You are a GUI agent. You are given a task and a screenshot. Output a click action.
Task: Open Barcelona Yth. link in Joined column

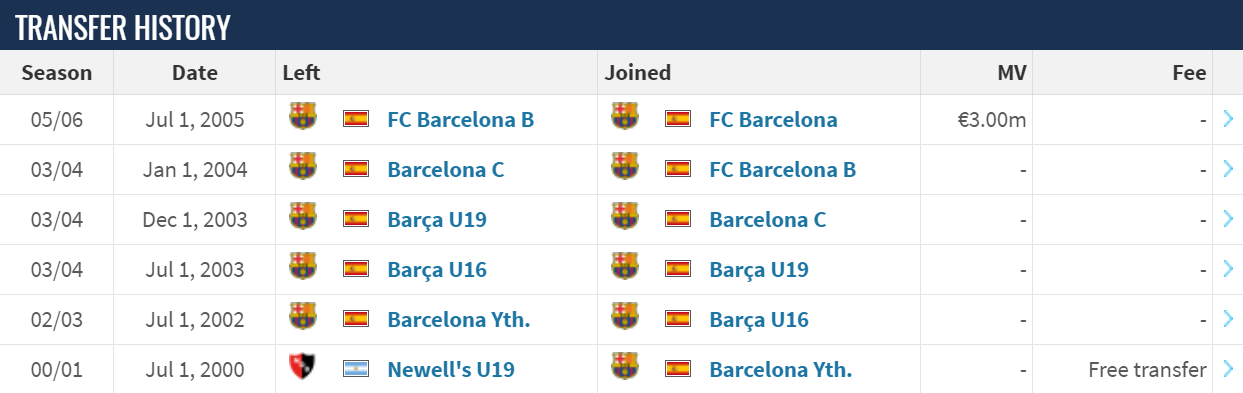(781, 370)
